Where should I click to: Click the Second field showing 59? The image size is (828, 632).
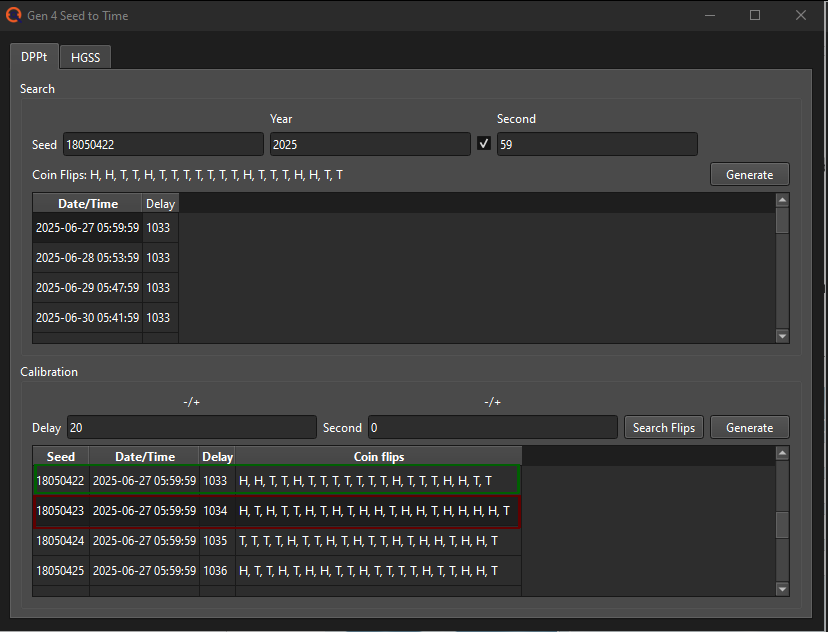pos(597,144)
